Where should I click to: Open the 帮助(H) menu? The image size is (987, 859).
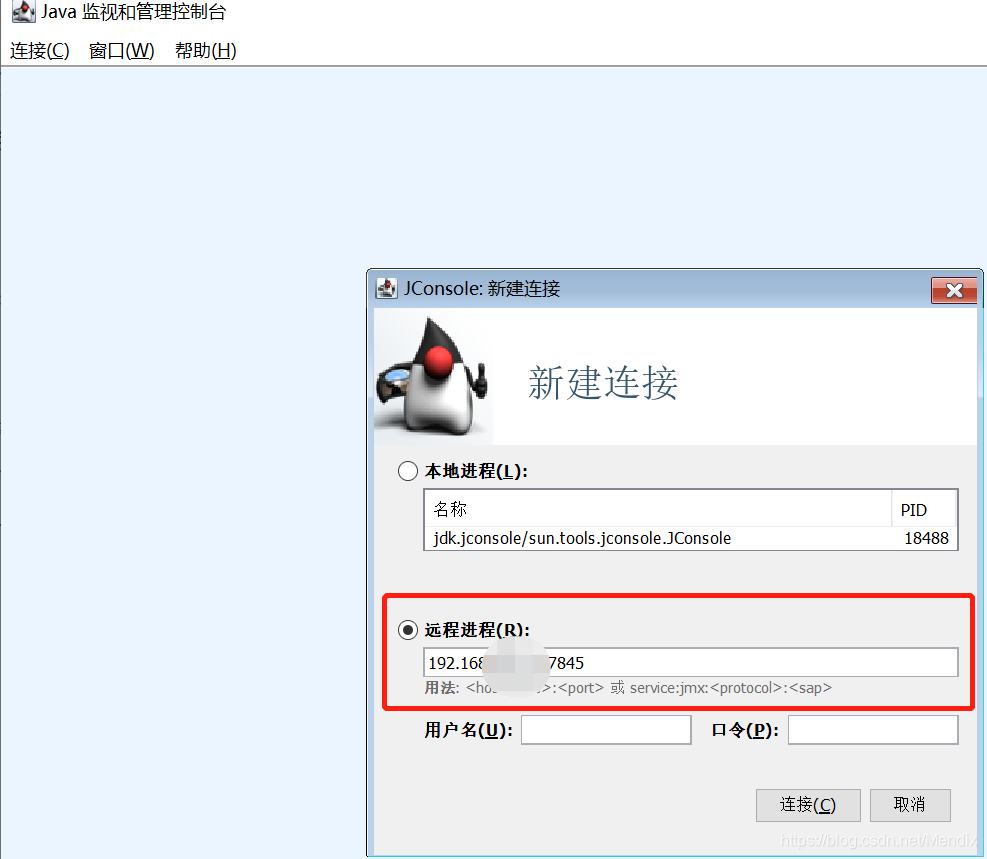coord(205,50)
